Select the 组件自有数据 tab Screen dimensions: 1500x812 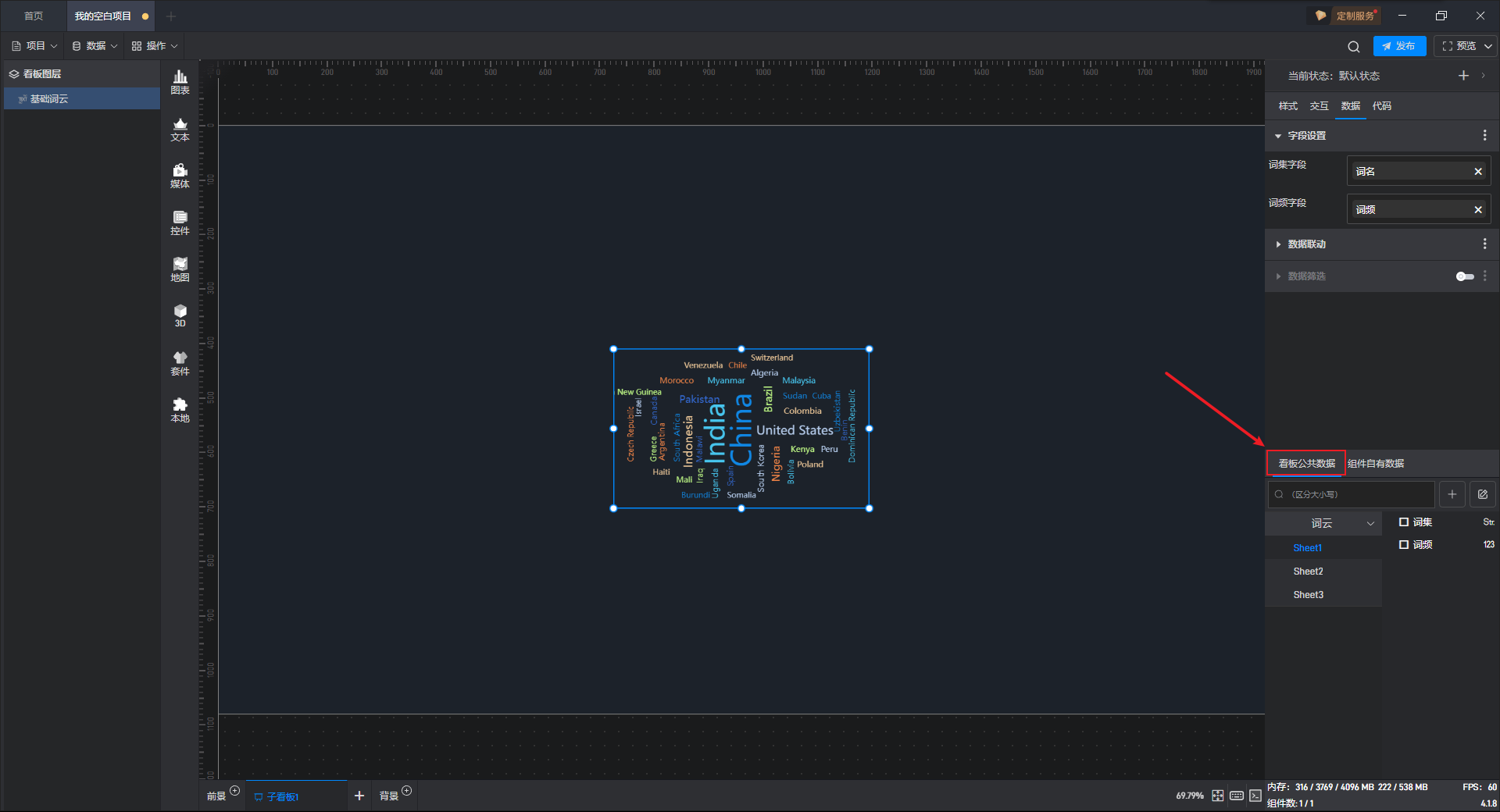1376,464
